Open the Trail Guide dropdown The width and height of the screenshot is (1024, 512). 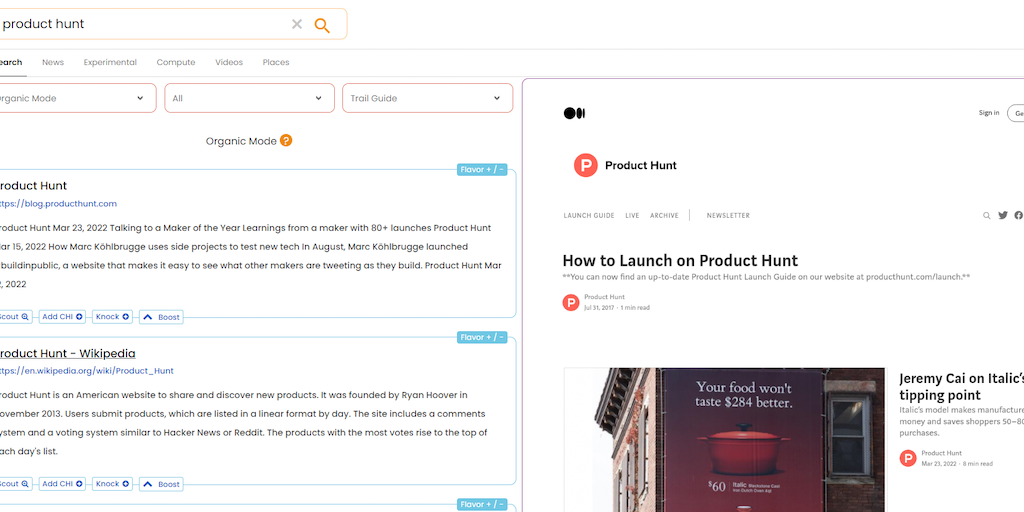tap(427, 98)
